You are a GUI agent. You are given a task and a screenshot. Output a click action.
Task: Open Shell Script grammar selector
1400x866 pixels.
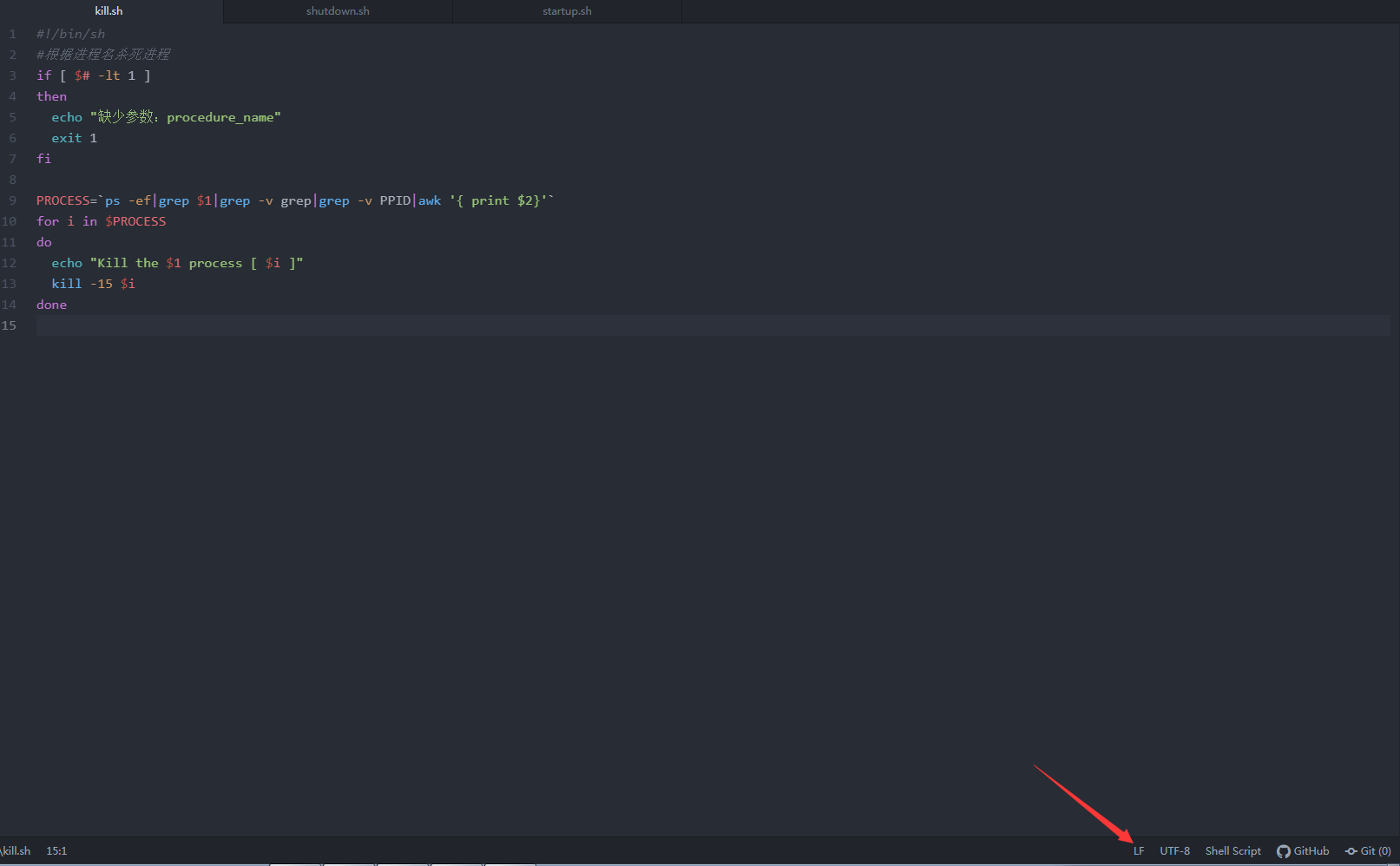pos(1232,851)
